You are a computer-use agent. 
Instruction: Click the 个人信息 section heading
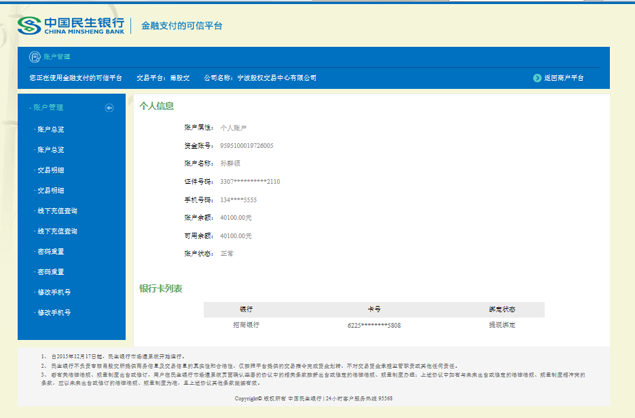[x=157, y=106]
